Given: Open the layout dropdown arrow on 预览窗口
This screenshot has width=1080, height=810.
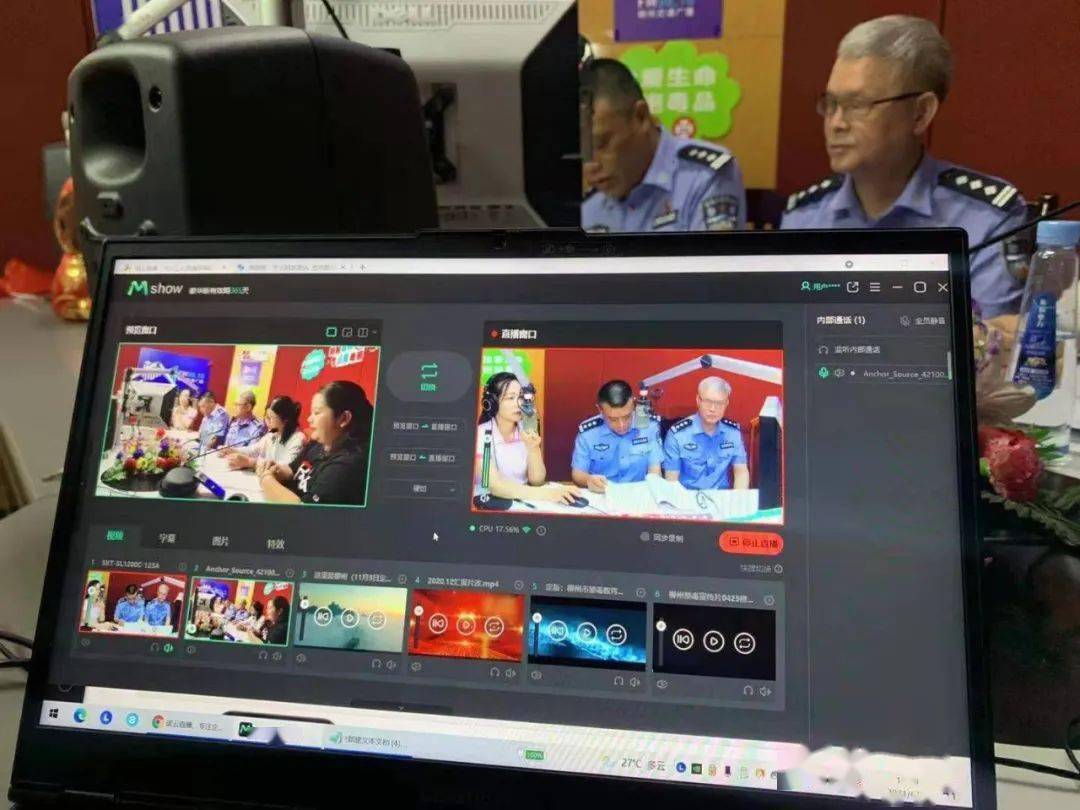Looking at the screenshot, I should pyautogui.click(x=373, y=331).
